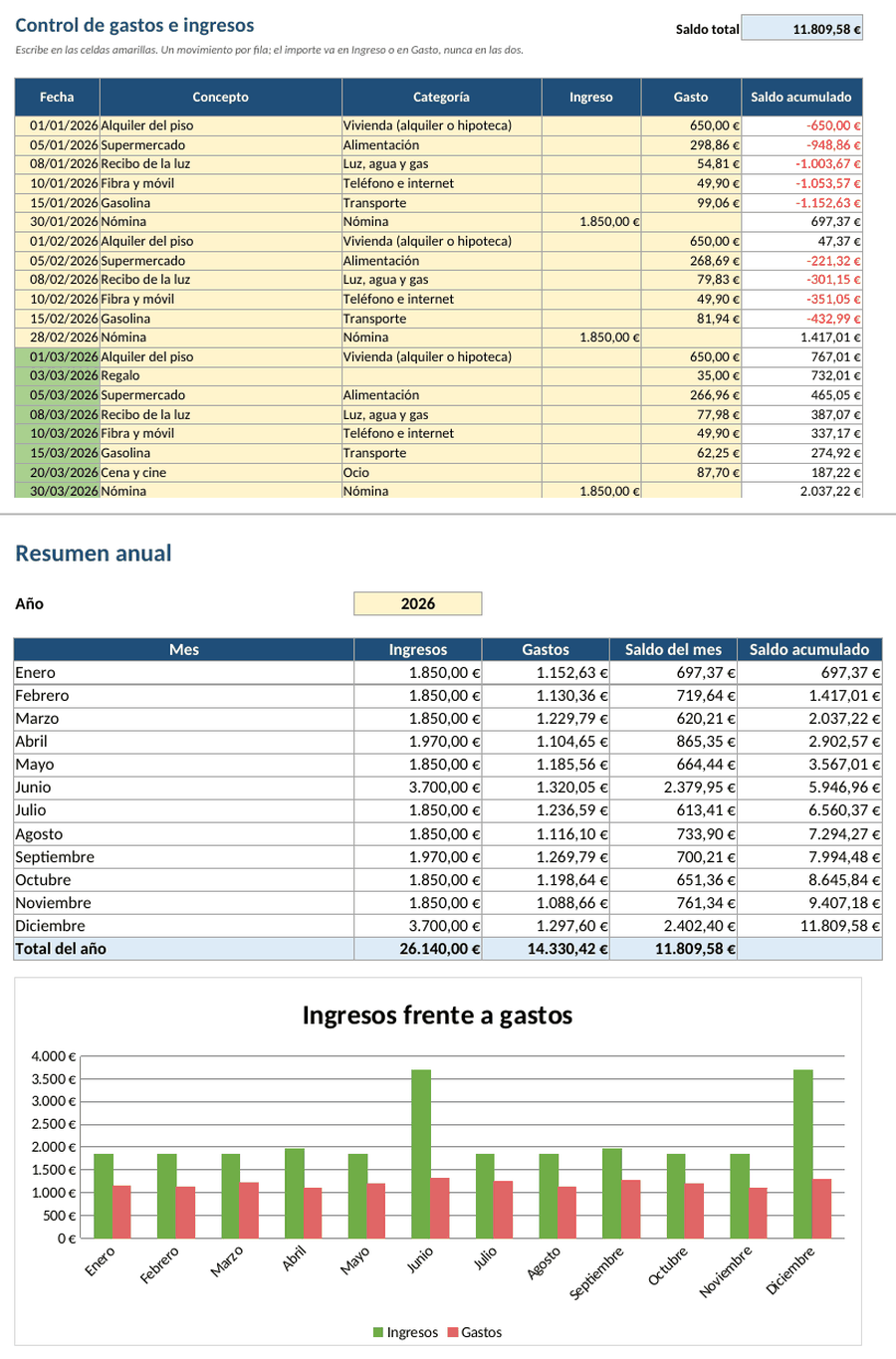
Task: Click the red Gastos legend entry
Action: click(x=475, y=1332)
